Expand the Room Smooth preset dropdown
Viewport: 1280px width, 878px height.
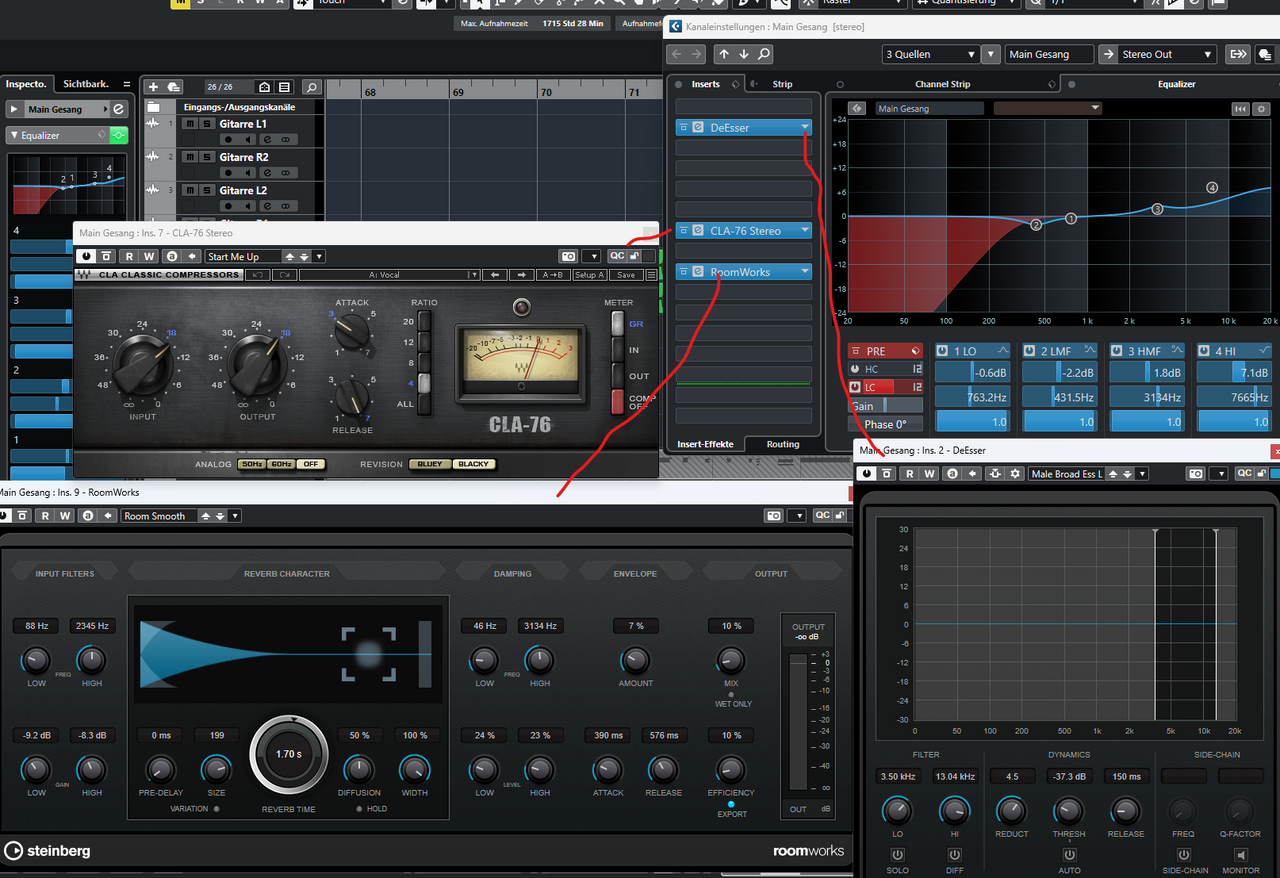[x=235, y=516]
